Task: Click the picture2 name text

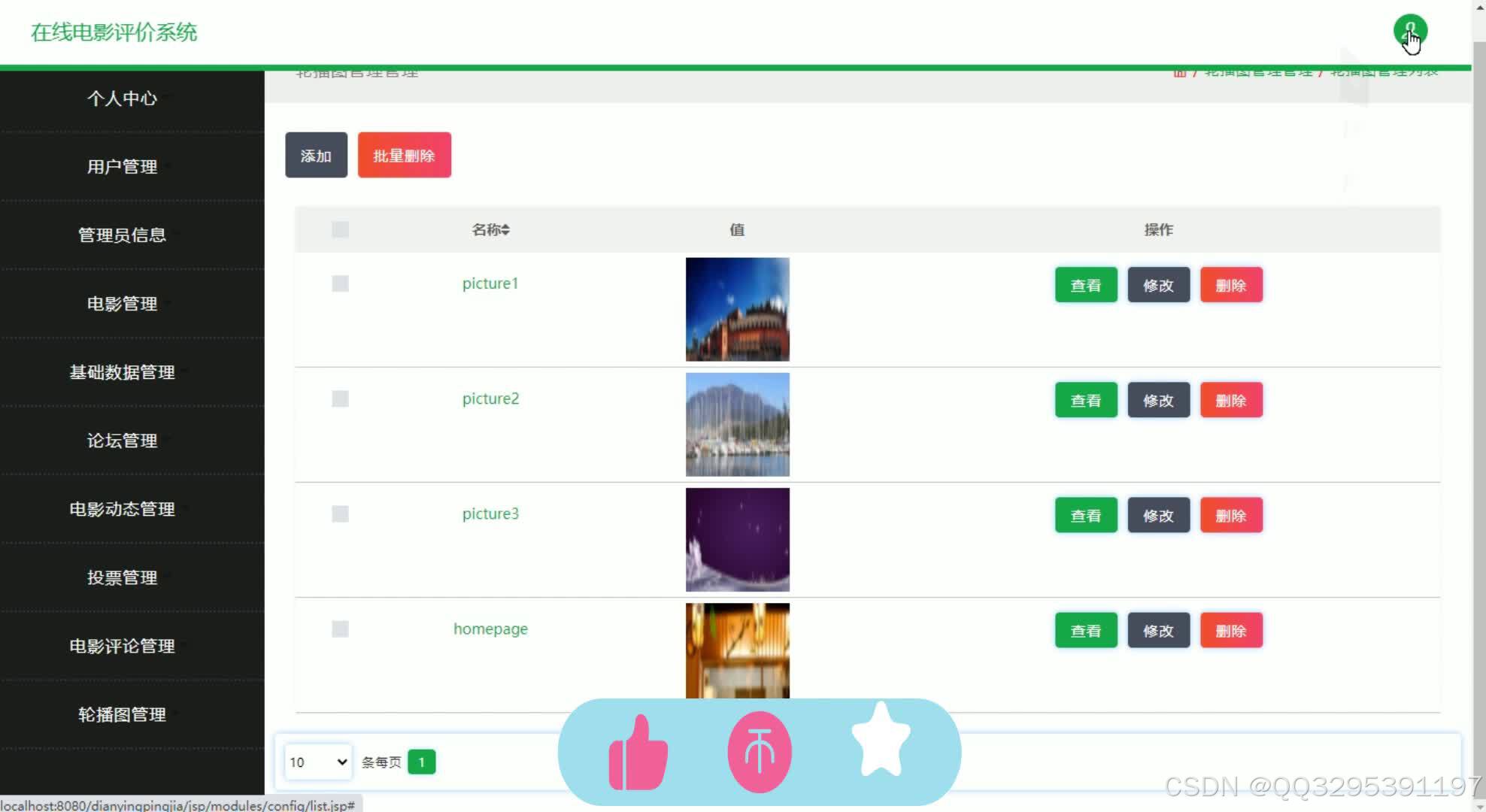Action: pos(490,398)
